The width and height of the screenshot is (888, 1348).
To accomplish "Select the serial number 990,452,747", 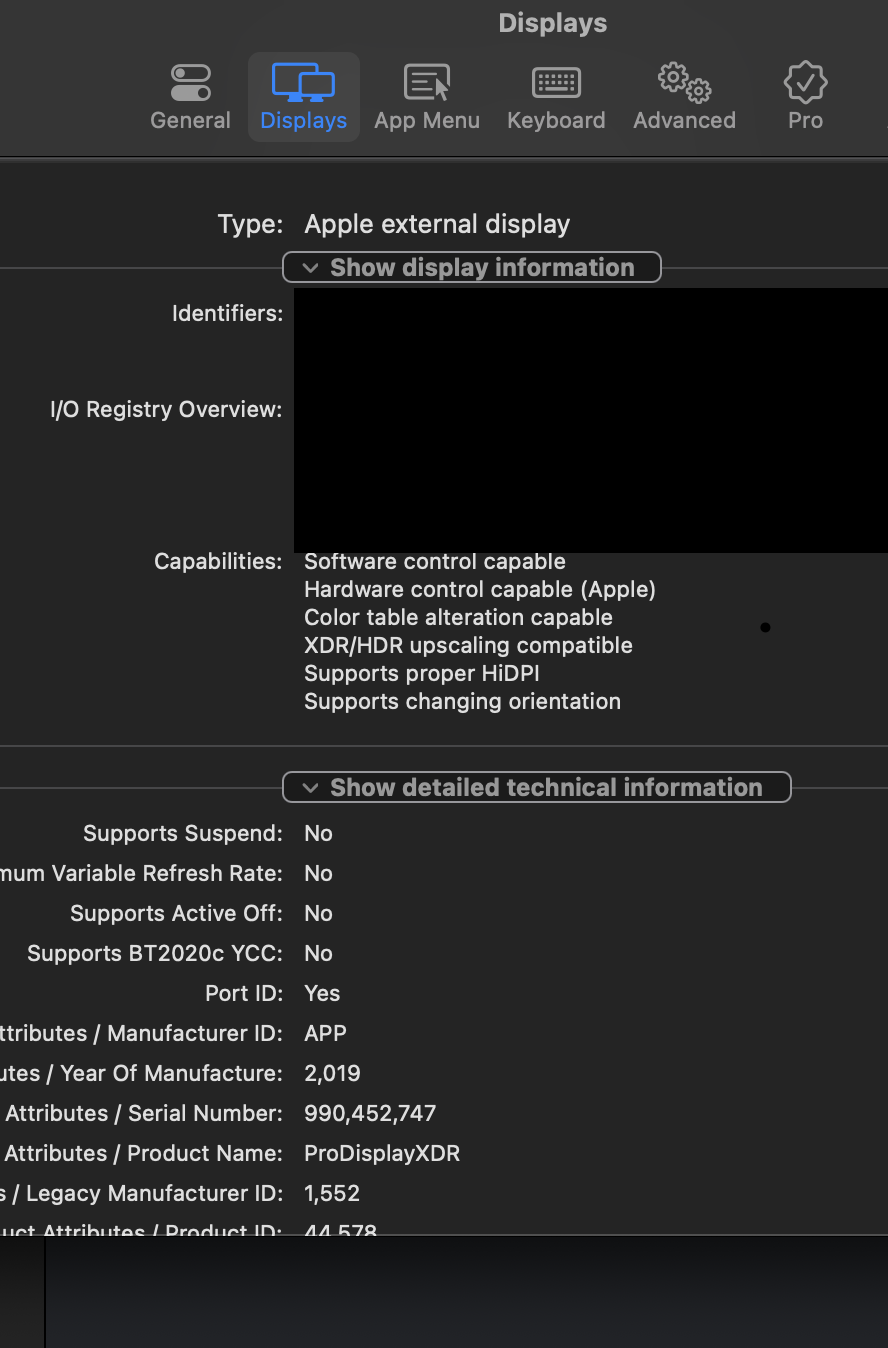I will coord(370,1113).
